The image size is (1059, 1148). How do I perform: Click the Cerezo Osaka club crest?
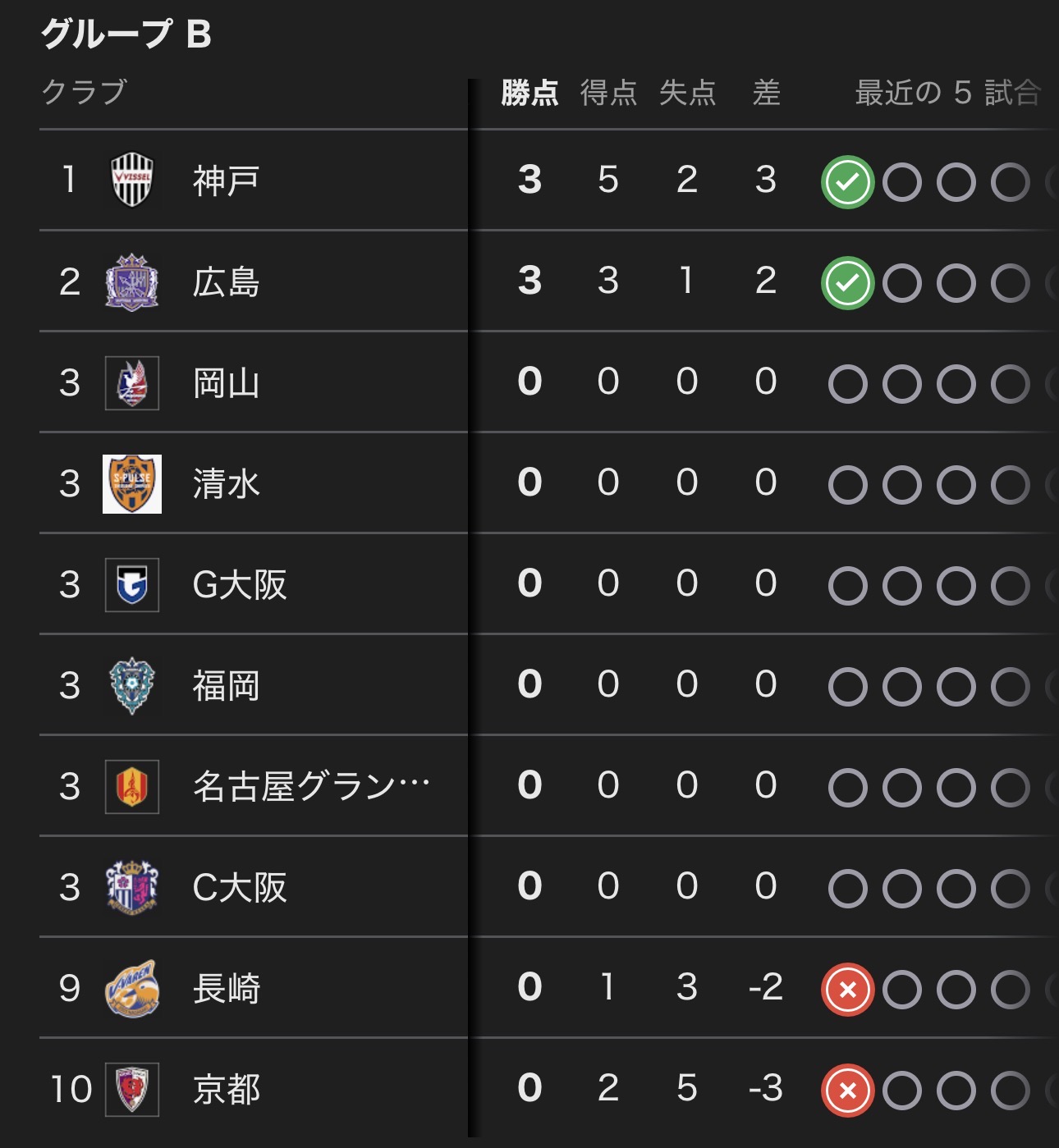[131, 888]
